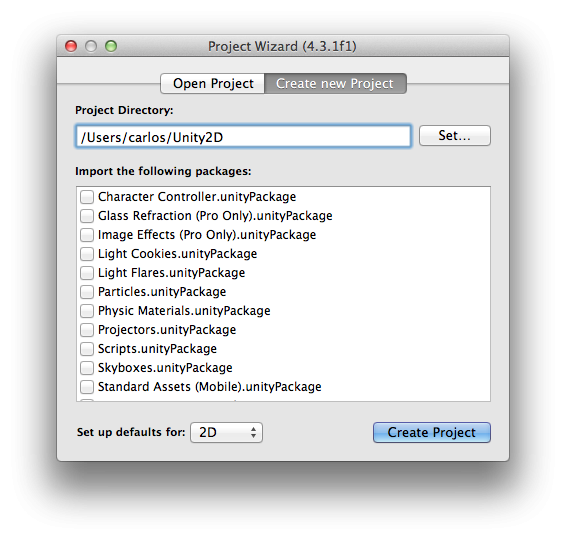Enable the Scripts.unityPackage checkbox
Screen dimensions: 566x540
[x=87, y=349]
